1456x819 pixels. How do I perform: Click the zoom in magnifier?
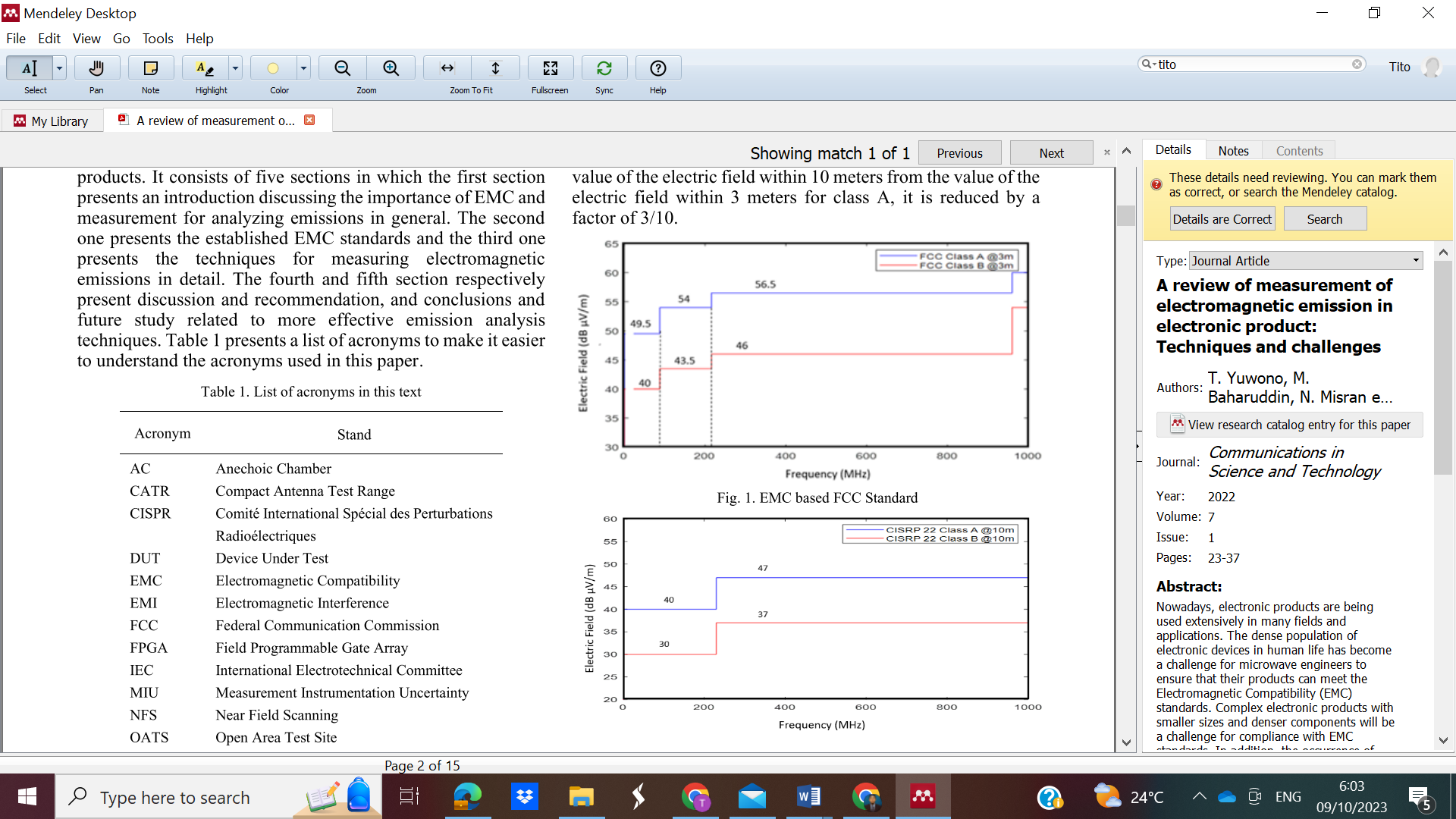pyautogui.click(x=391, y=68)
